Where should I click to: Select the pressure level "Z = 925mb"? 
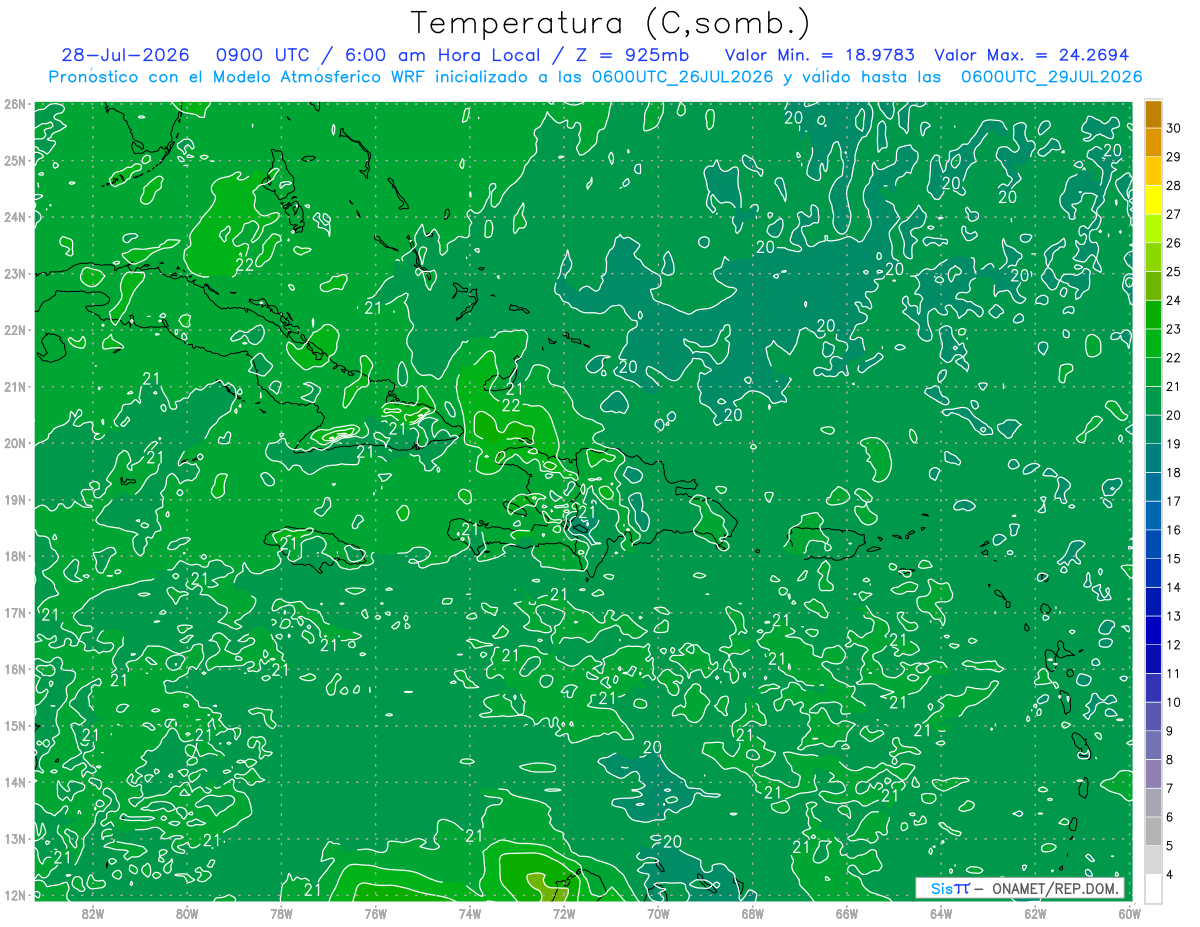click(x=634, y=56)
